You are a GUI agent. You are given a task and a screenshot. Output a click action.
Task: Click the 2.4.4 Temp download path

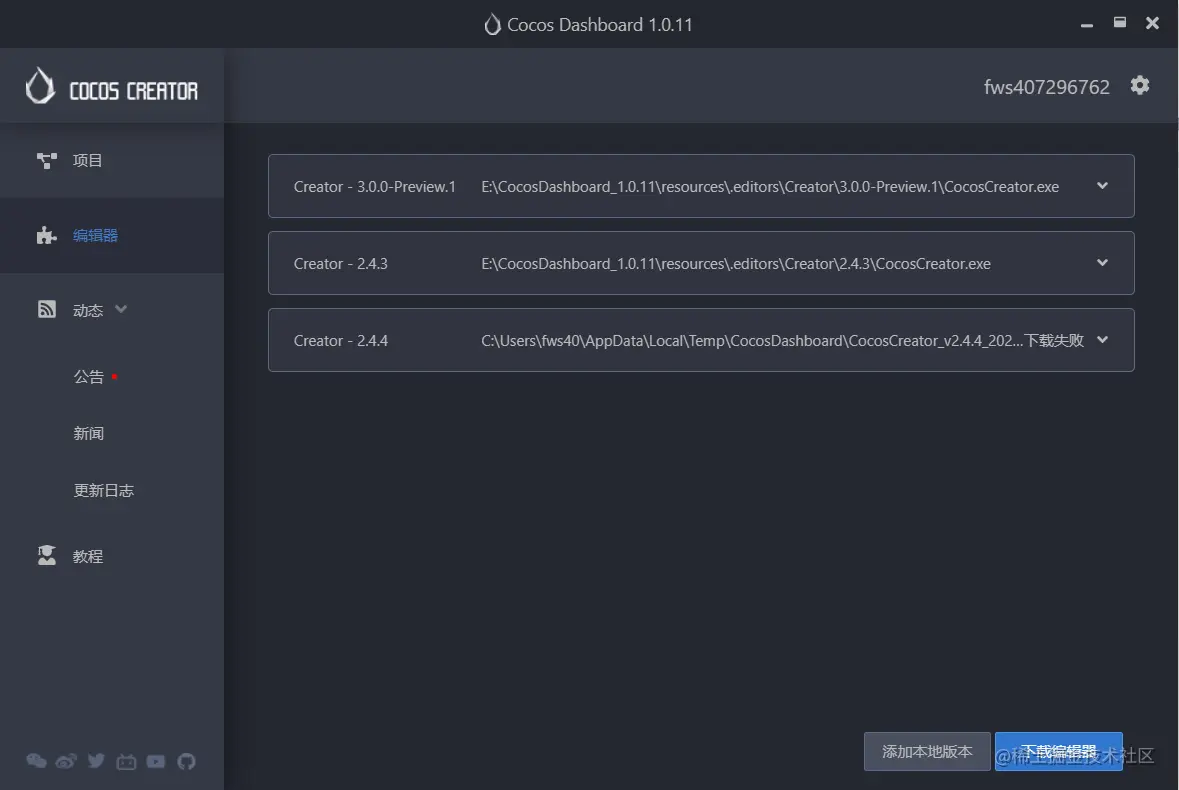(x=752, y=341)
